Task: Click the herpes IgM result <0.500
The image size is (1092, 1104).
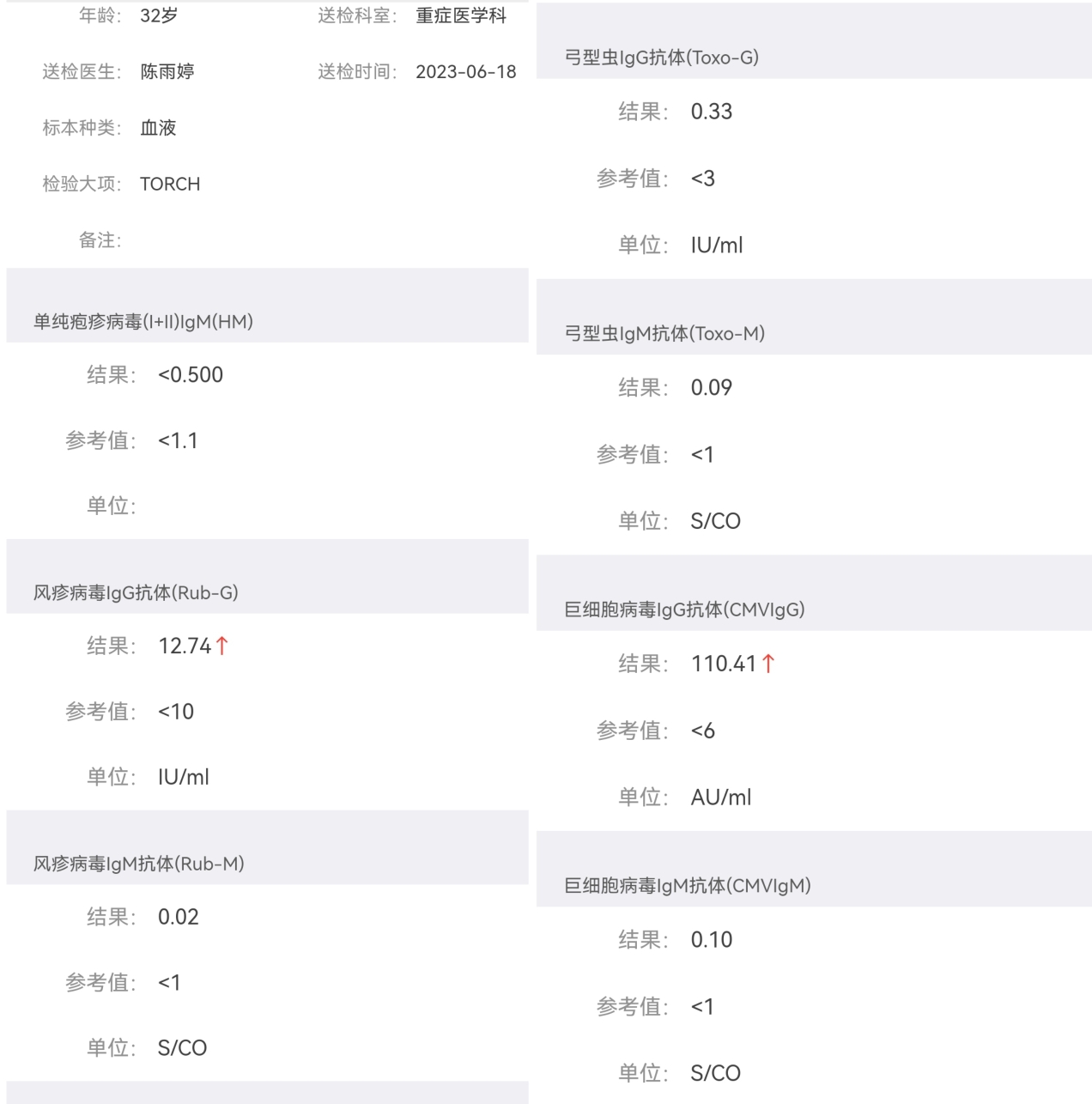Action: [x=191, y=375]
